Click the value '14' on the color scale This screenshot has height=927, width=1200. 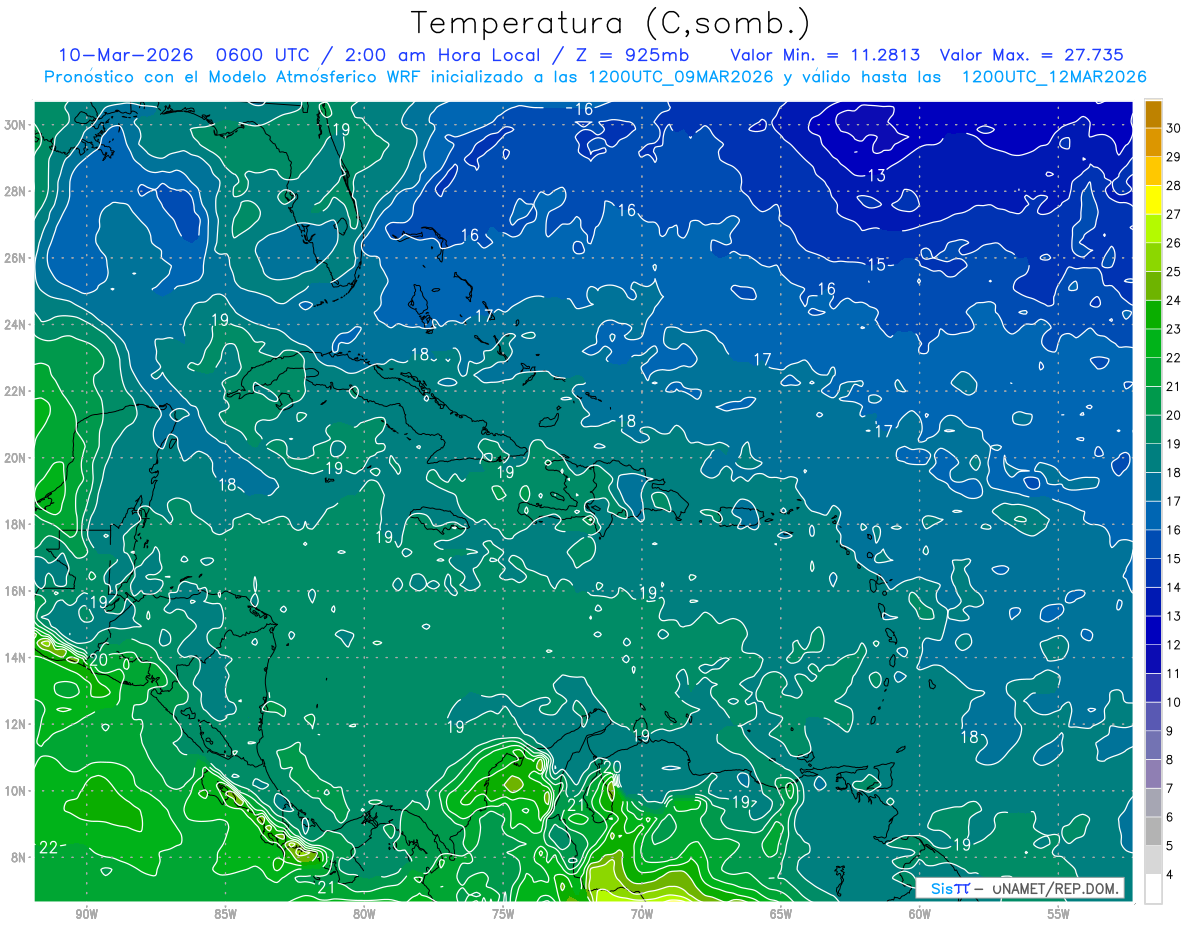pos(1174,588)
